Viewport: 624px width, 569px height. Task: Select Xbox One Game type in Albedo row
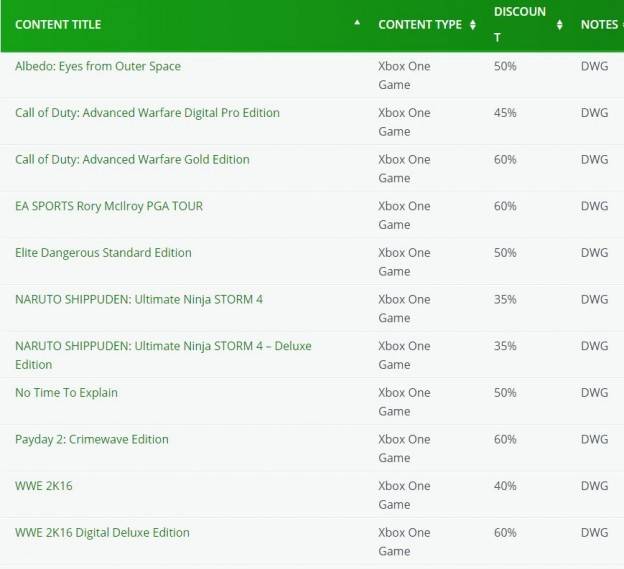pos(404,75)
